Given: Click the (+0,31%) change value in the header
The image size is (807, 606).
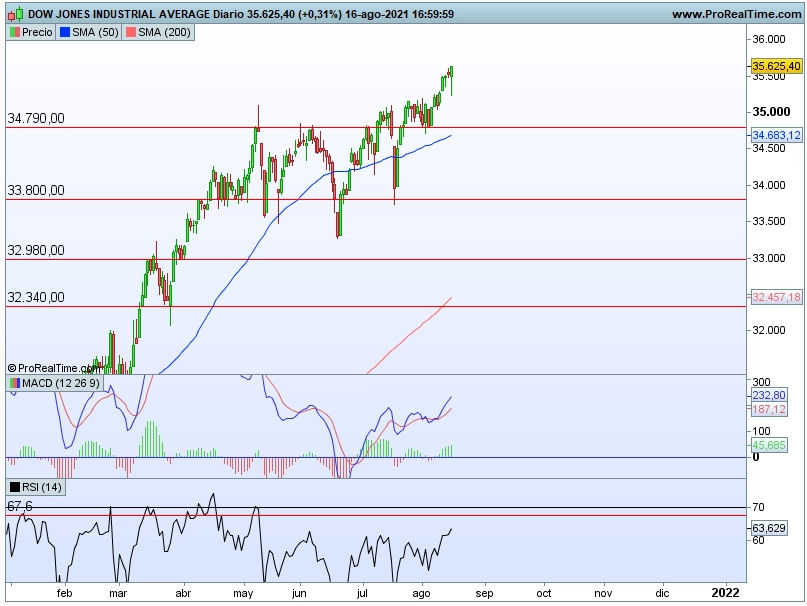Looking at the screenshot, I should point(320,14).
